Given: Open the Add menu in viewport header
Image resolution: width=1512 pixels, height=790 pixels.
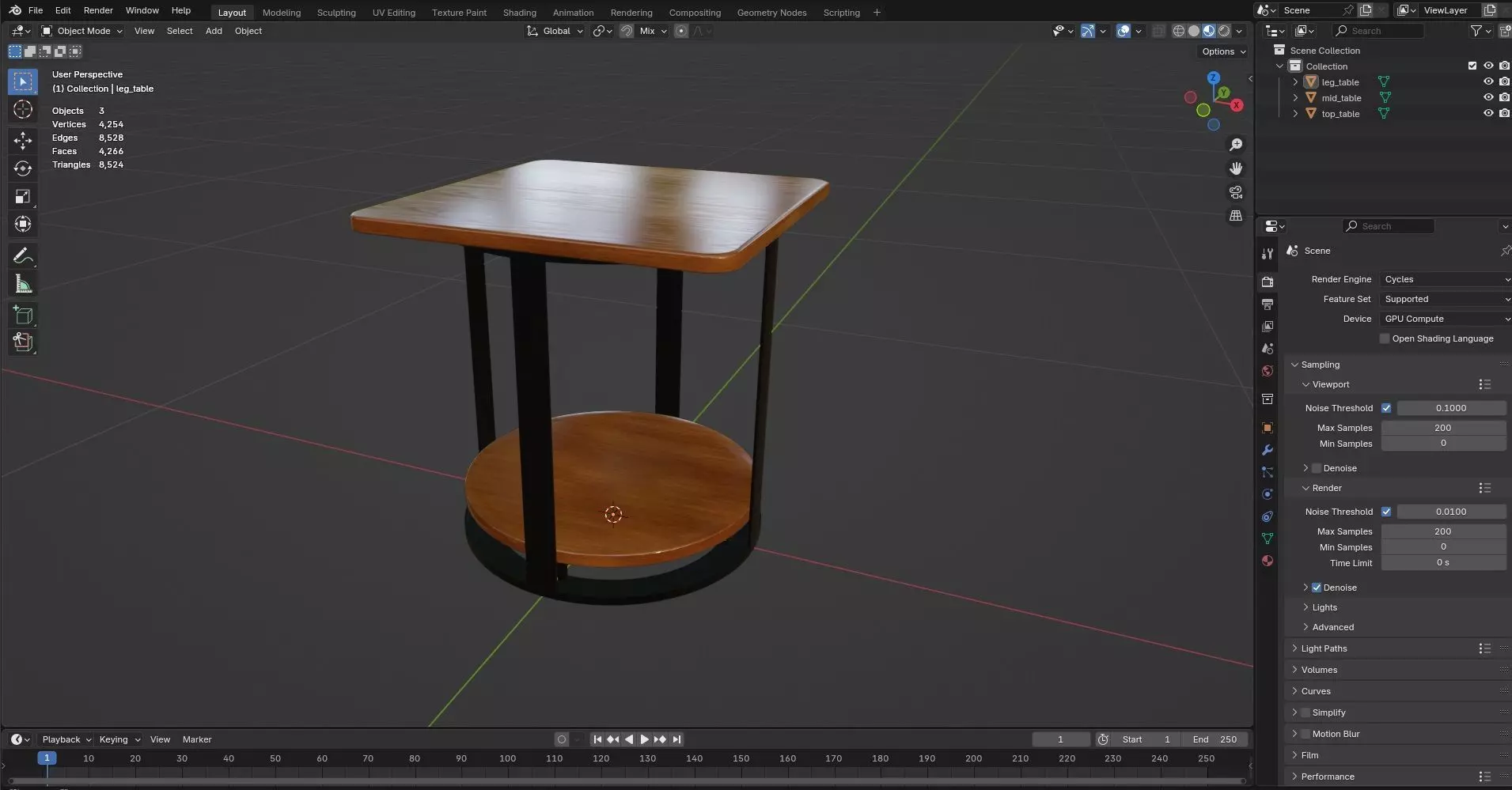Looking at the screenshot, I should (214, 31).
